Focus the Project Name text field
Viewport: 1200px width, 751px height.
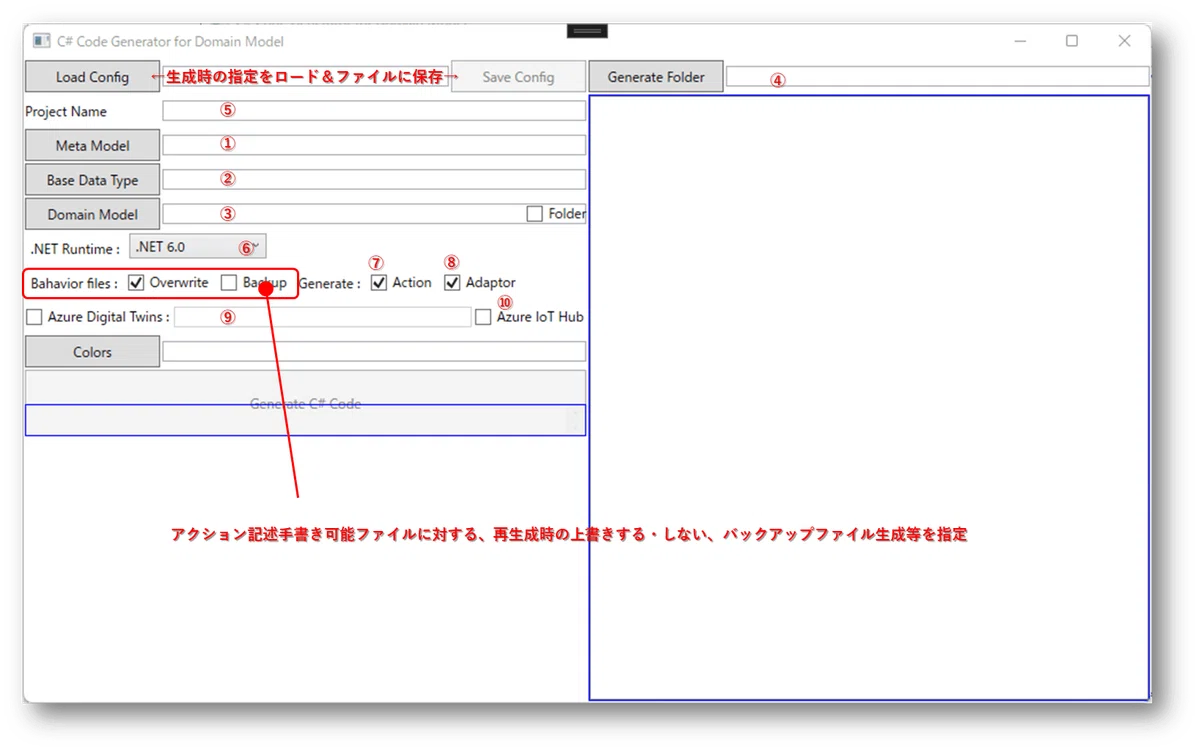[x=374, y=111]
